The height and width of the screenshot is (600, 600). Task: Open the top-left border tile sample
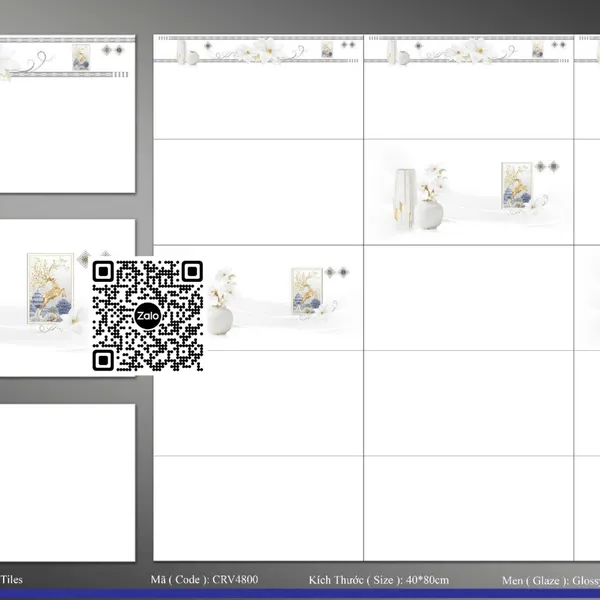point(66,115)
